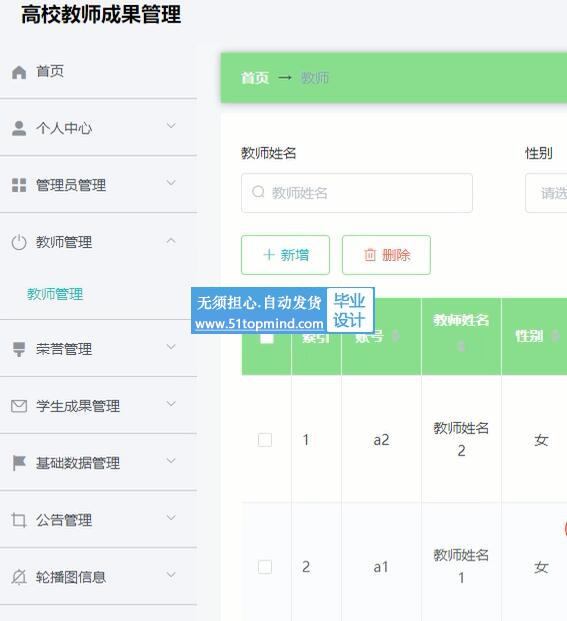Viewport: 567px width, 621px height.
Task: Expand the 个人中心 menu chevron
Action: click(171, 126)
